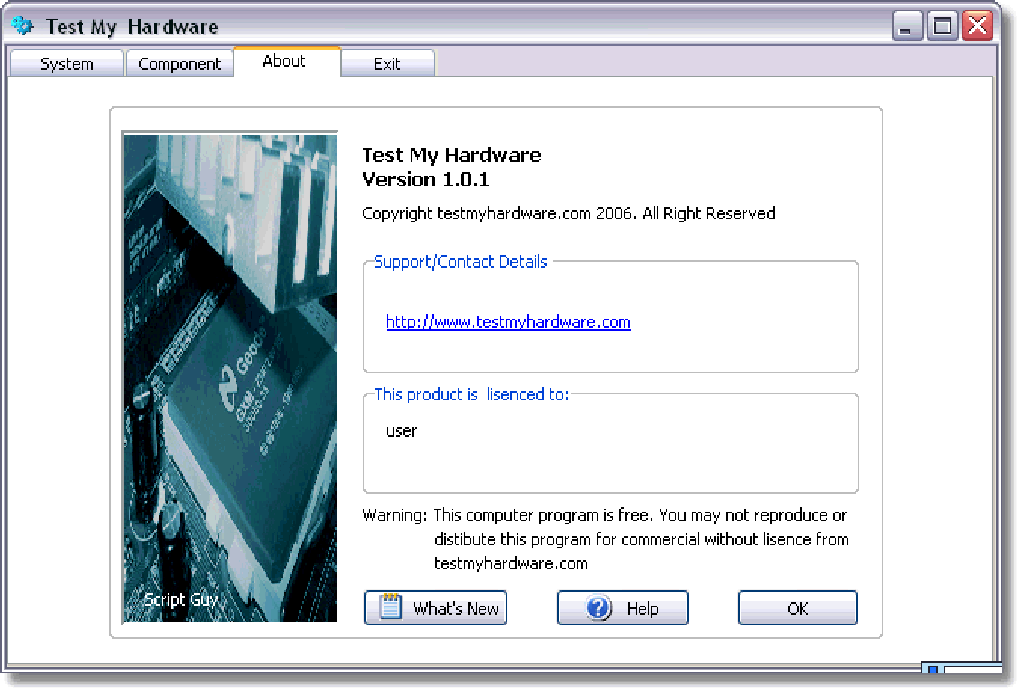Select the About tab
The width and height of the screenshot is (1020, 691).
tap(286, 61)
